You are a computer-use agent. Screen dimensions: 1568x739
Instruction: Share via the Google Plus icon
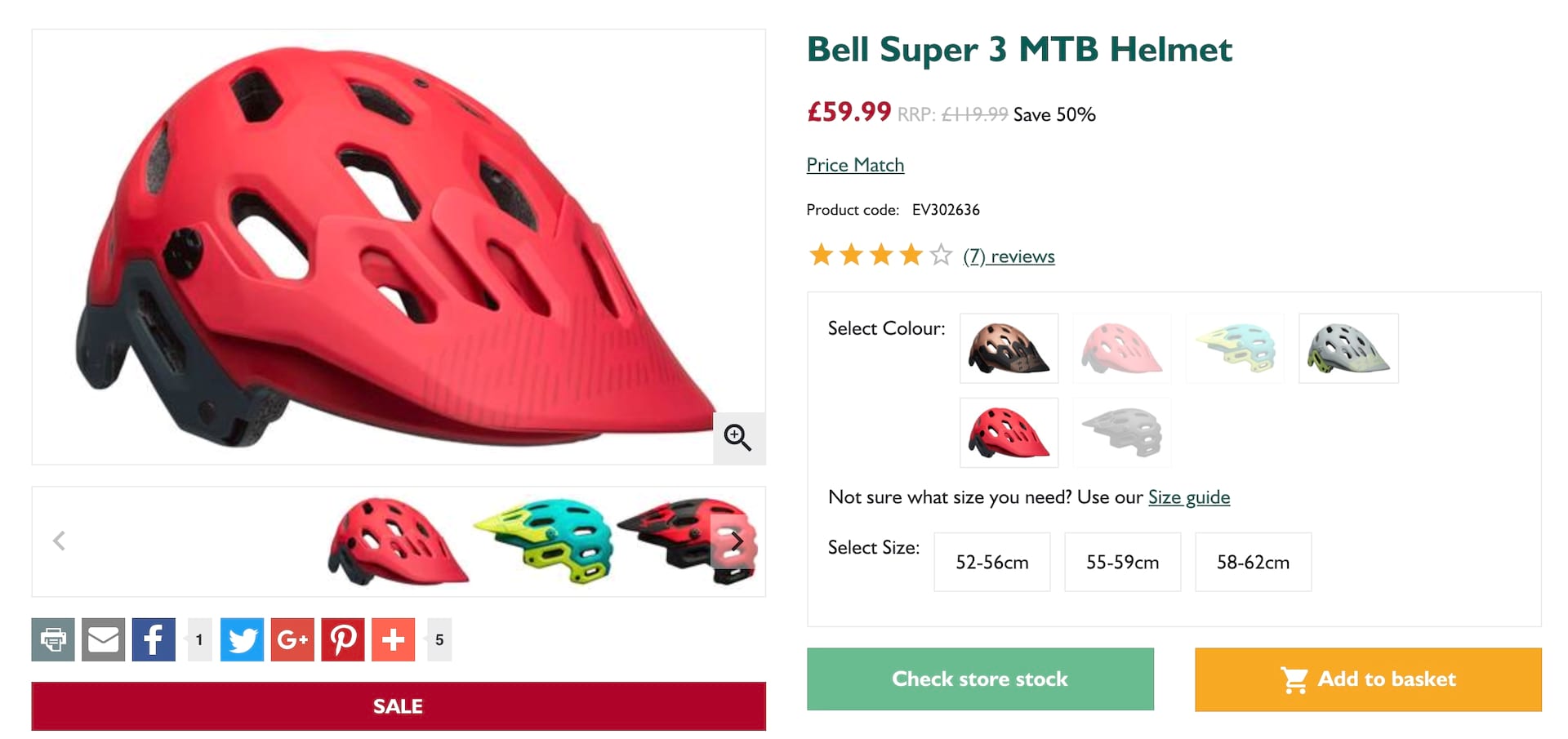pyautogui.click(x=292, y=639)
